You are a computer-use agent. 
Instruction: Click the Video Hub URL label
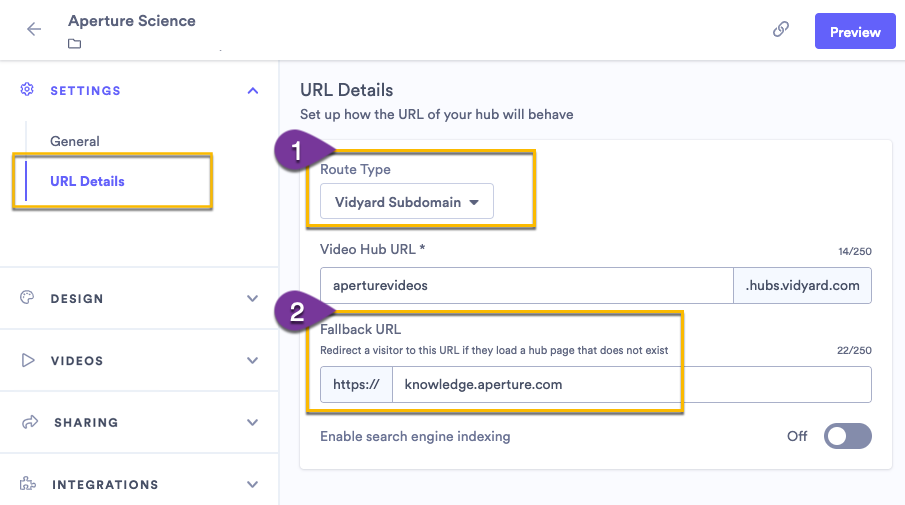(x=372, y=249)
